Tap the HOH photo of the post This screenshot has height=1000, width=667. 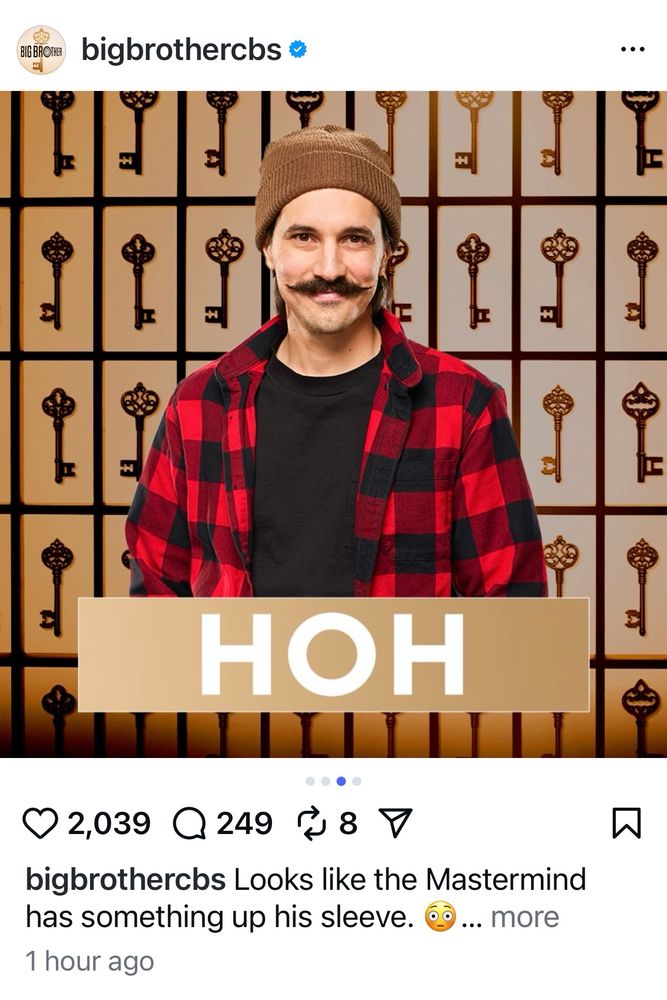tap(334, 424)
